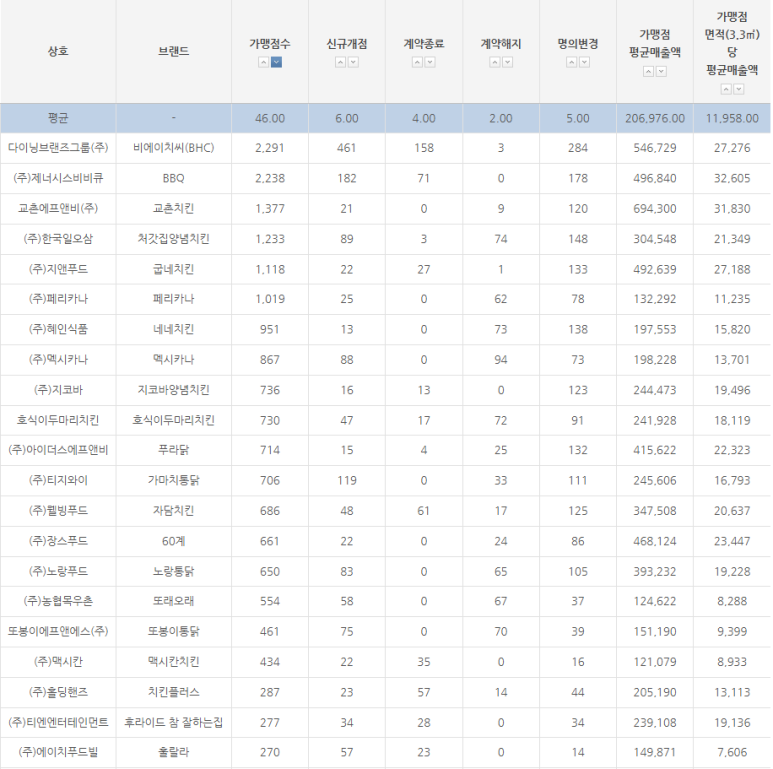
Task: Click 맥시칸치킨 brand cell
Action: pos(174,662)
